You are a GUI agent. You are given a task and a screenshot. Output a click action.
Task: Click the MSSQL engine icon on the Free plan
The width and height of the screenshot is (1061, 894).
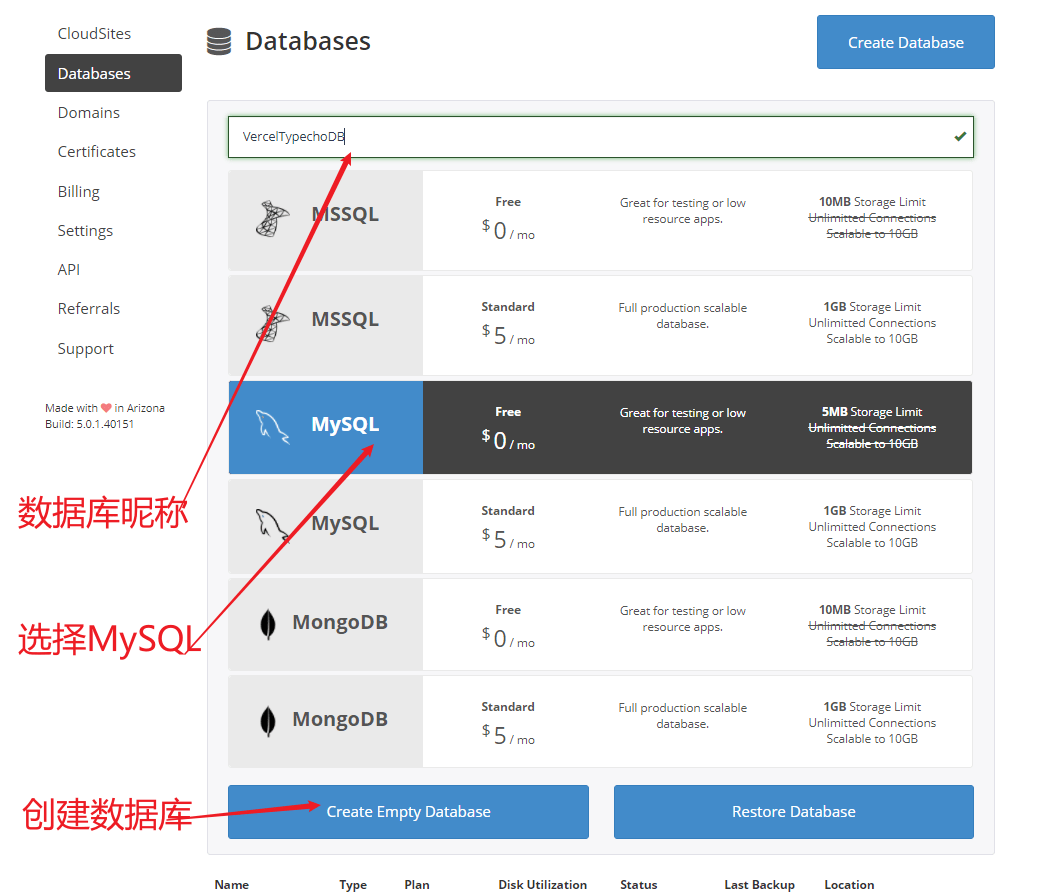[270, 213]
